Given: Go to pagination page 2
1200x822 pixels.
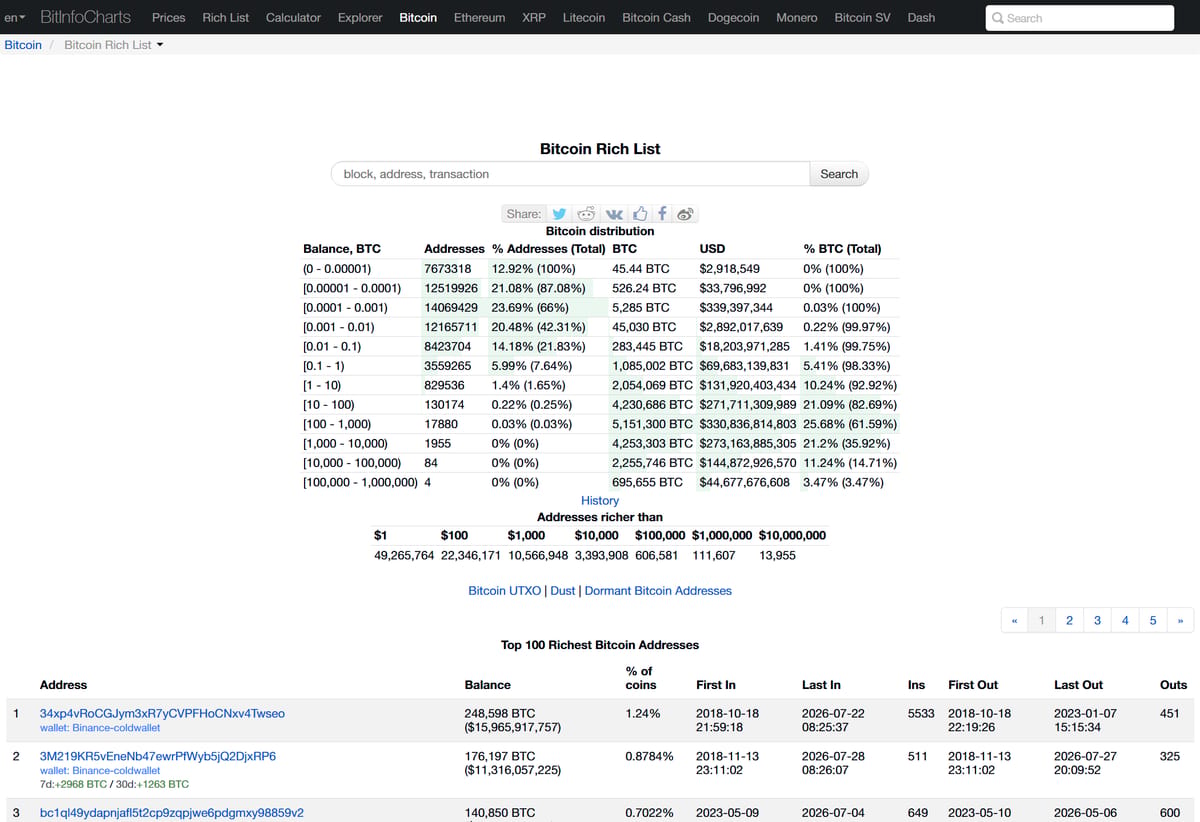Looking at the screenshot, I should [x=1069, y=621].
